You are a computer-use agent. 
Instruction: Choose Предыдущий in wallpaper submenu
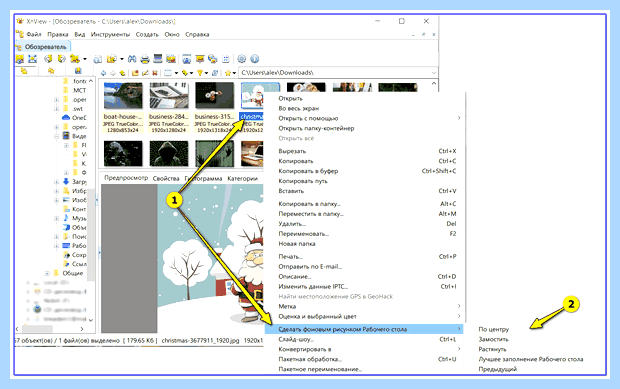pyautogui.click(x=497, y=369)
